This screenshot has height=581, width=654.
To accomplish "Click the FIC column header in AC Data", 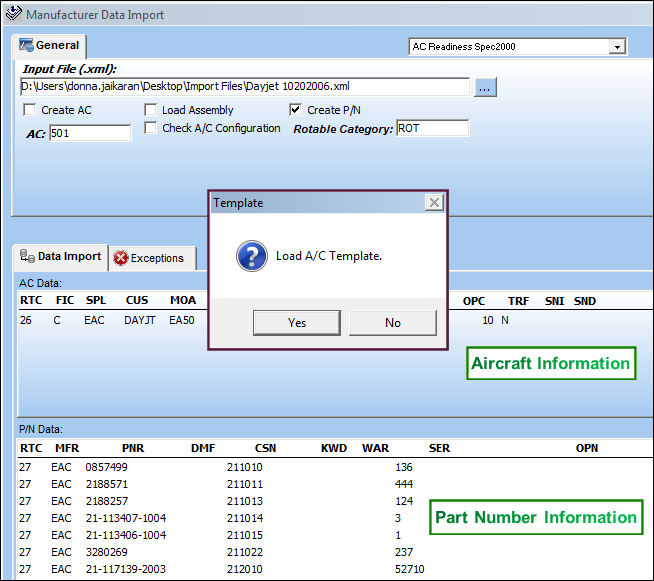I will (65, 300).
